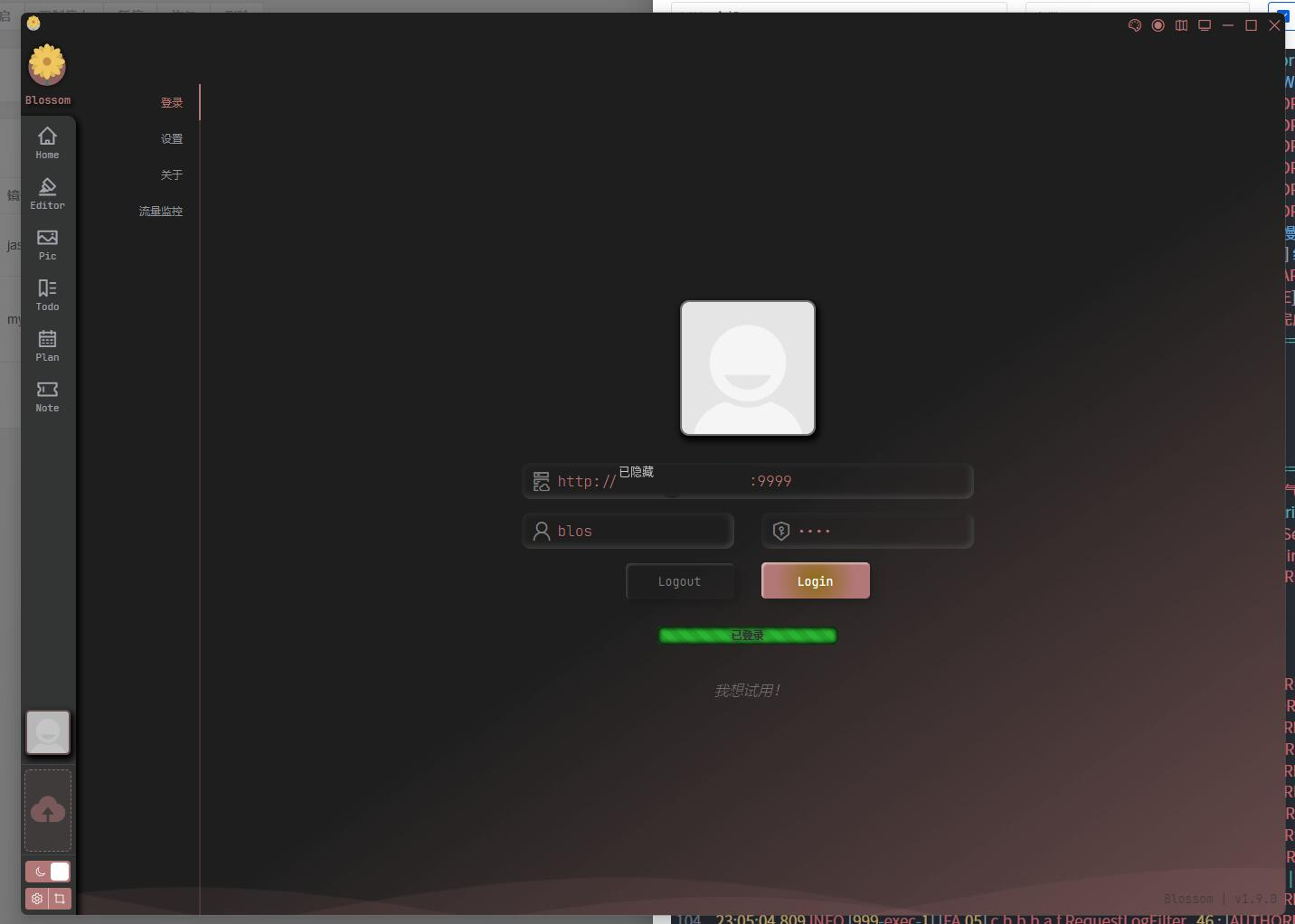Click the crop screenshot icon at sidebar bottom
The width and height of the screenshot is (1295, 924).
(x=60, y=899)
